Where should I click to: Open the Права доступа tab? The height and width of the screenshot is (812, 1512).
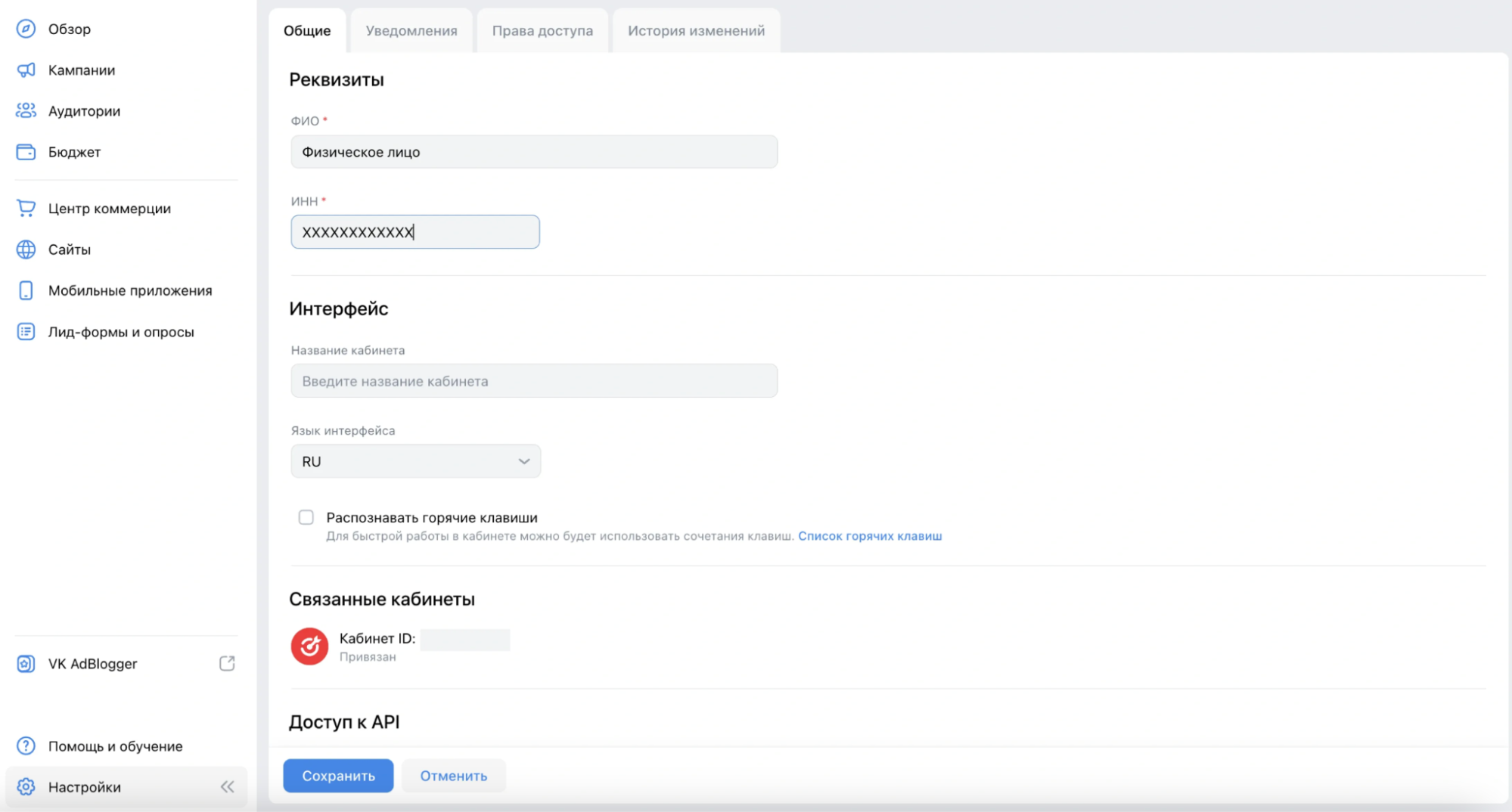542,31
